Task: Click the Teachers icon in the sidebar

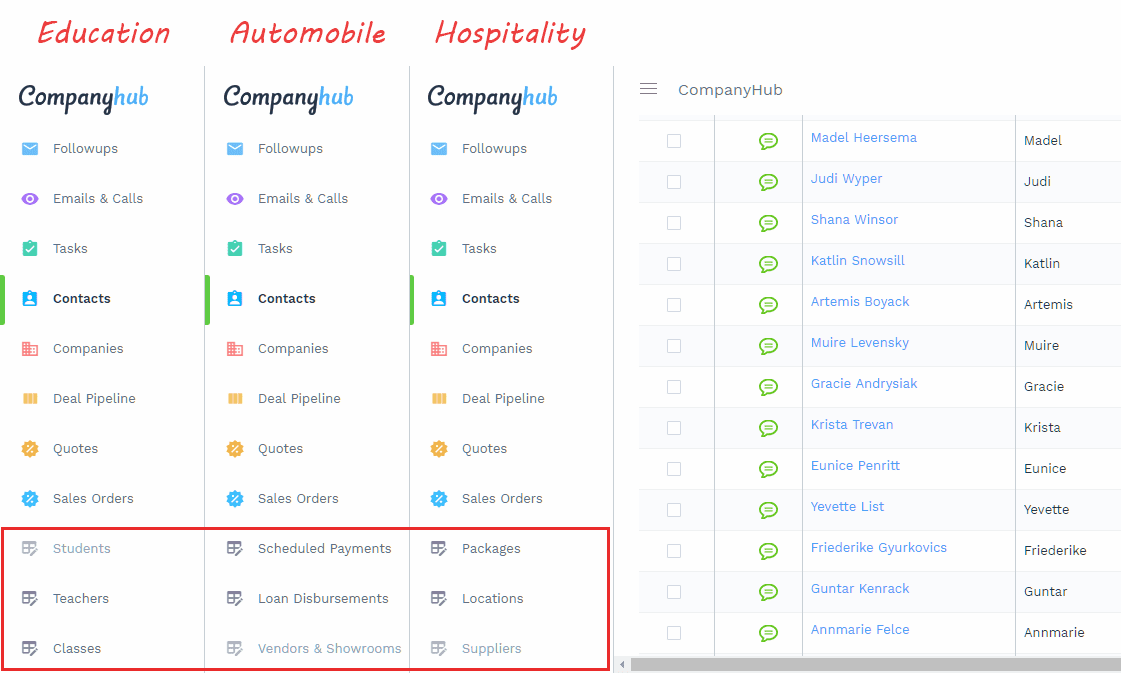Action: tap(30, 598)
